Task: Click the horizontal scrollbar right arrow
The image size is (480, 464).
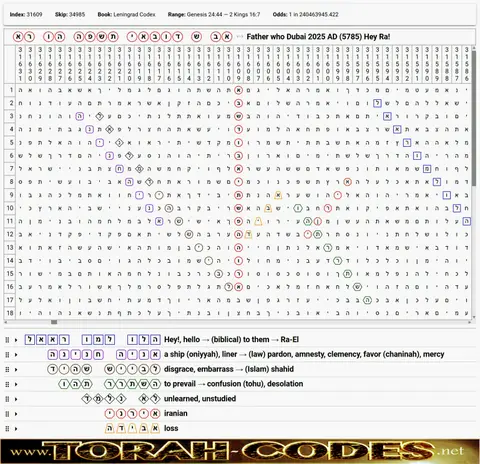Action: 469,322
